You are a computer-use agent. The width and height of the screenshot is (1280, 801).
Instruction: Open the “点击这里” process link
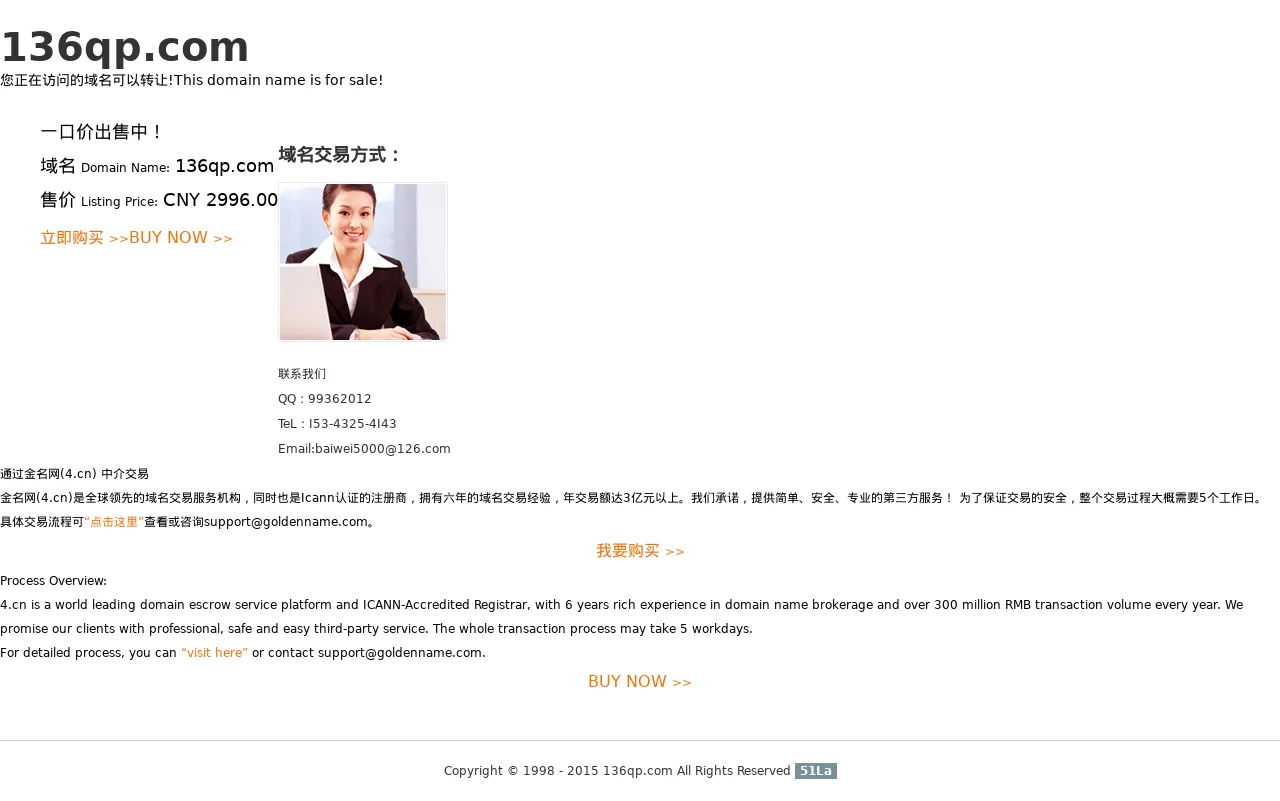tap(114, 522)
